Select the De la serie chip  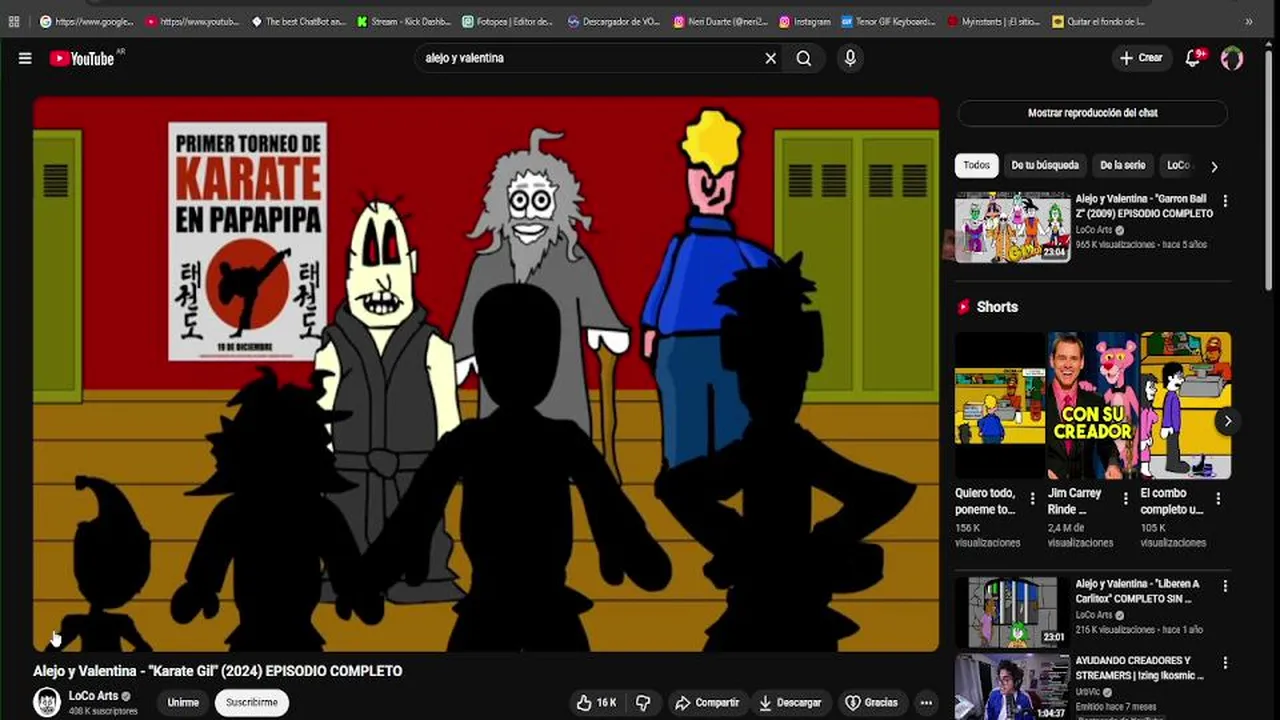[1123, 165]
